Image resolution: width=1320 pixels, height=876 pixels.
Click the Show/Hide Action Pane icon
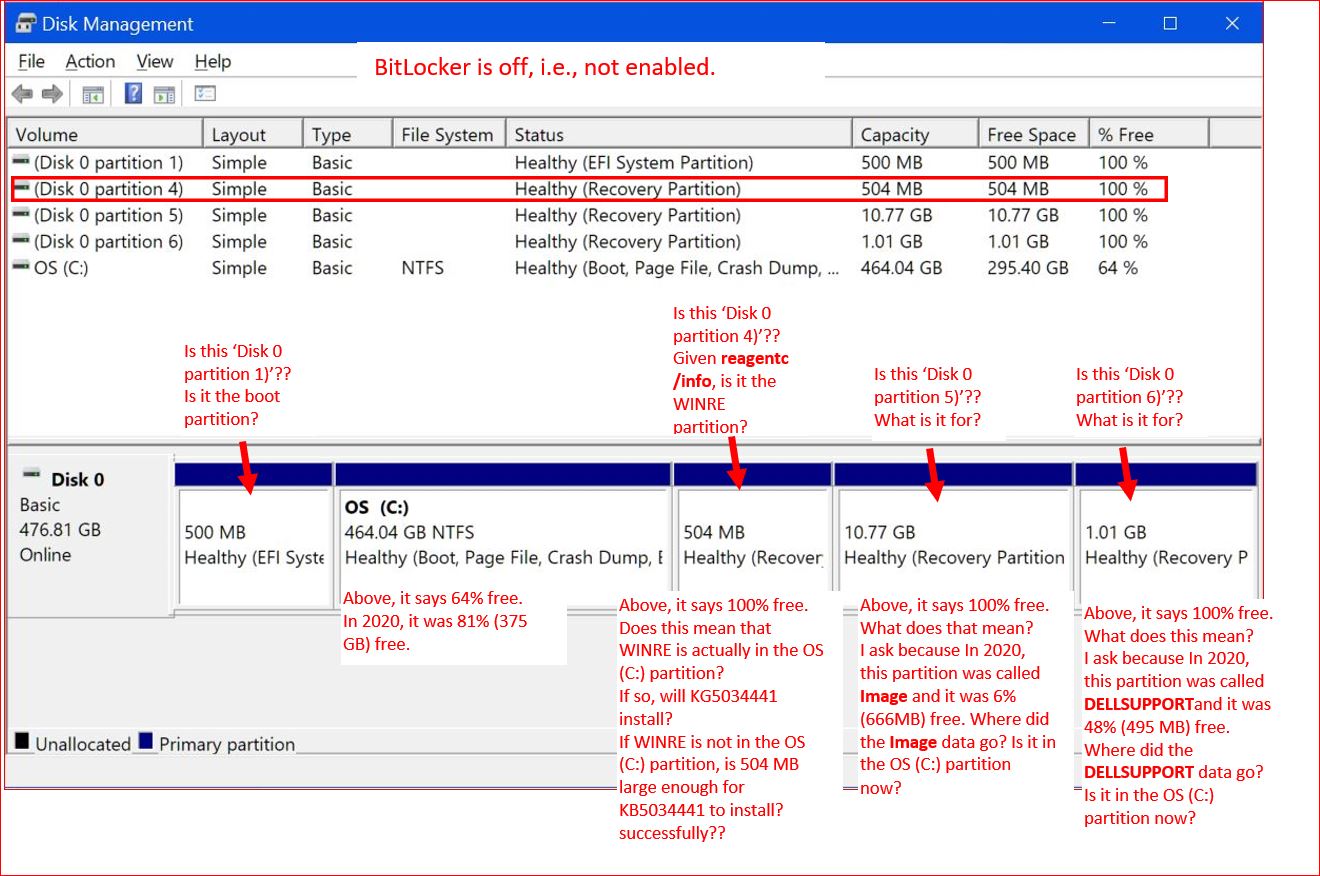pos(164,94)
